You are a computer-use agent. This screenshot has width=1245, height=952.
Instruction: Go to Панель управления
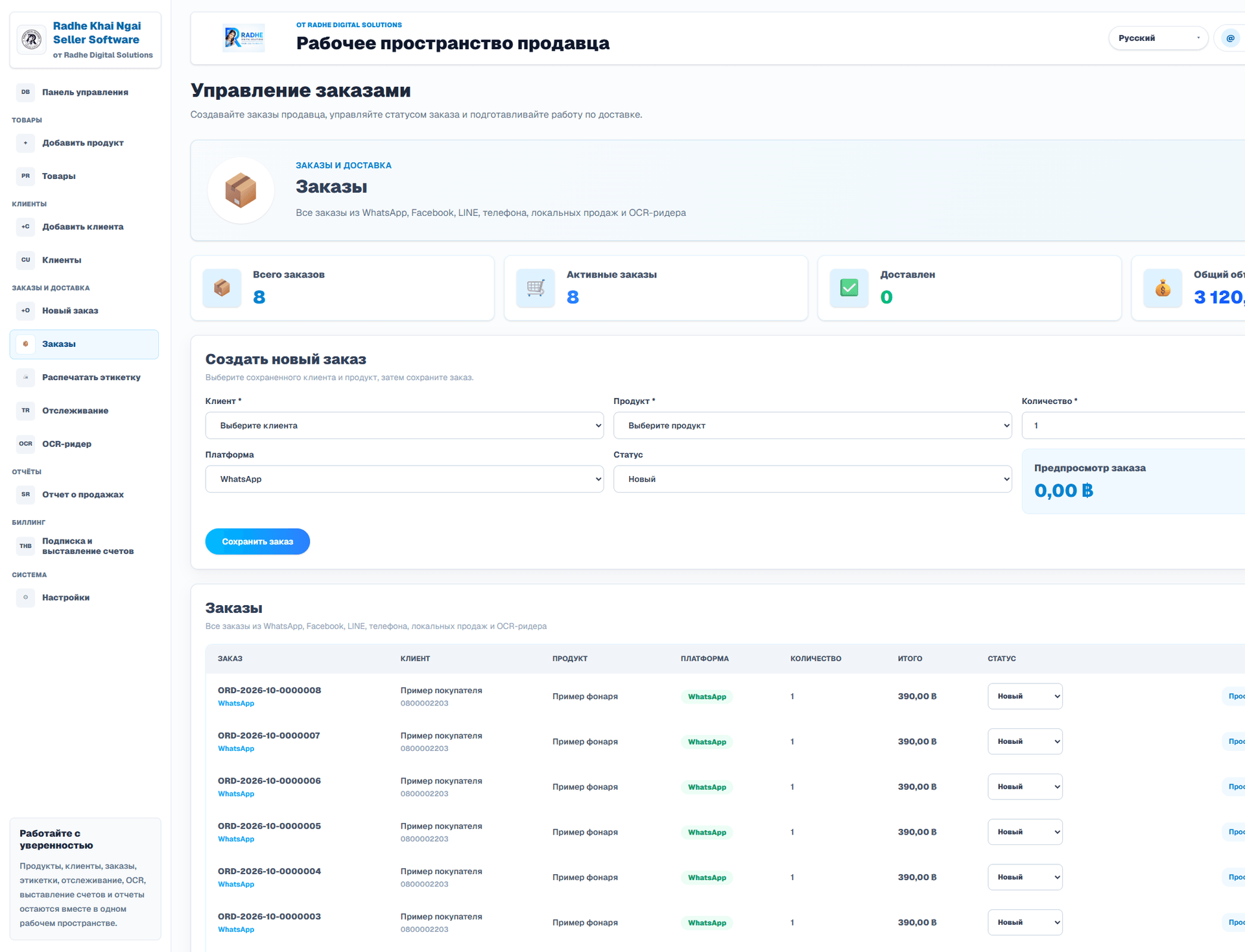pos(84,92)
